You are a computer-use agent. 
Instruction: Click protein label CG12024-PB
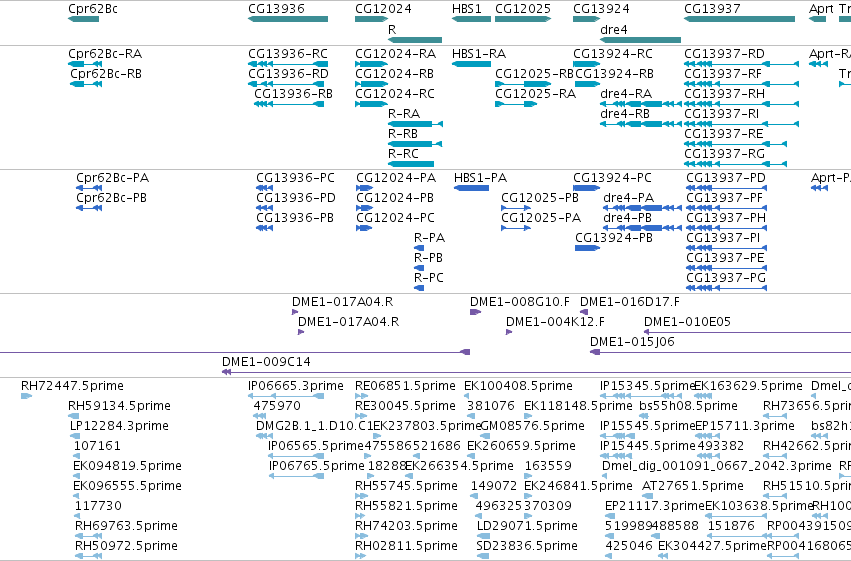point(395,198)
